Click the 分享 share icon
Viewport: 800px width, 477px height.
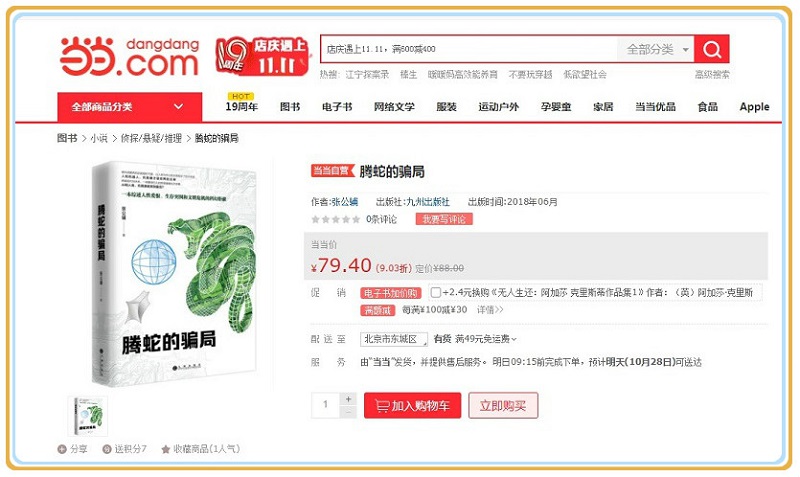62,449
